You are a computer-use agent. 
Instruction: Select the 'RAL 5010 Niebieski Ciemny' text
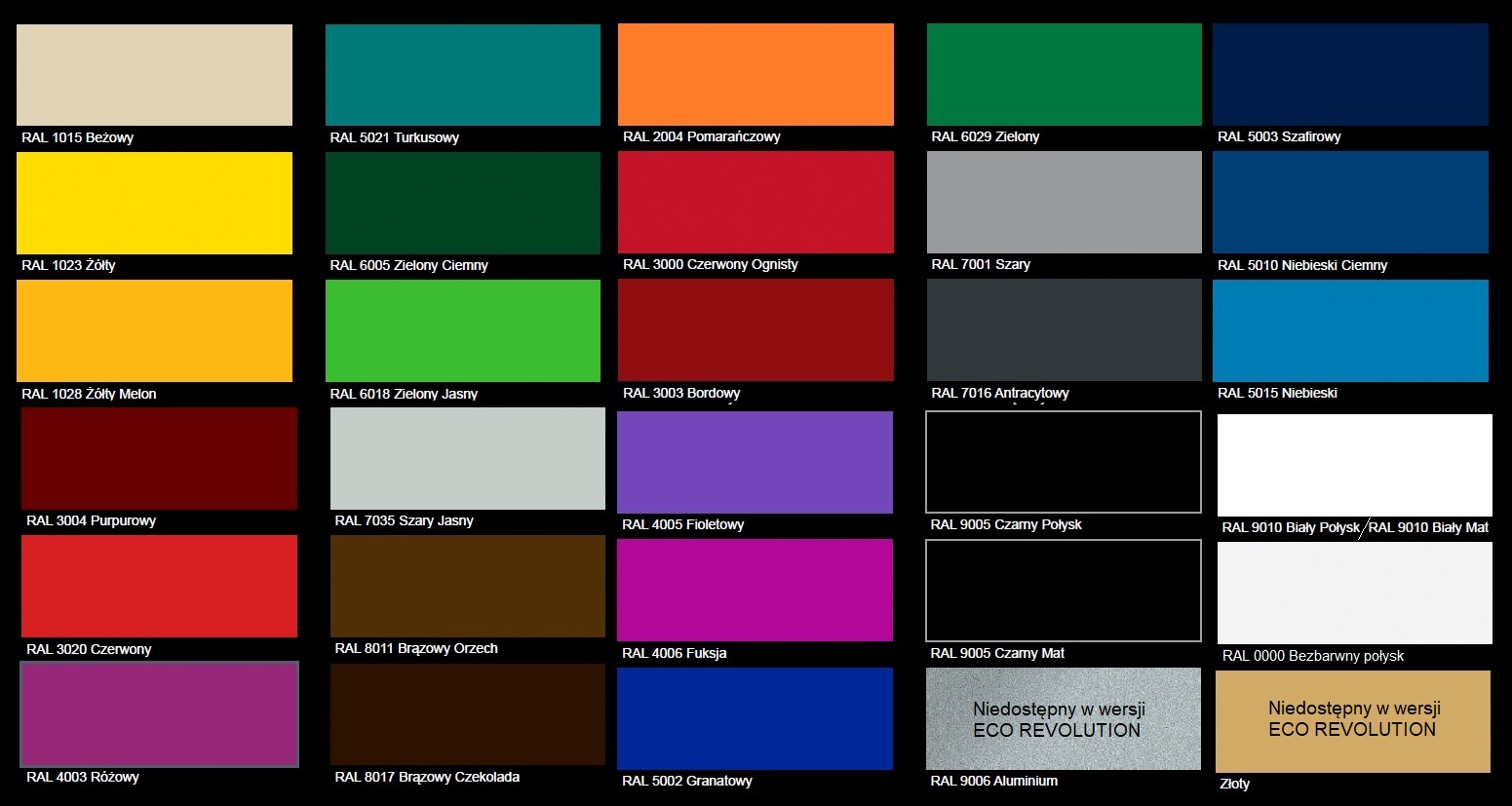1302,265
